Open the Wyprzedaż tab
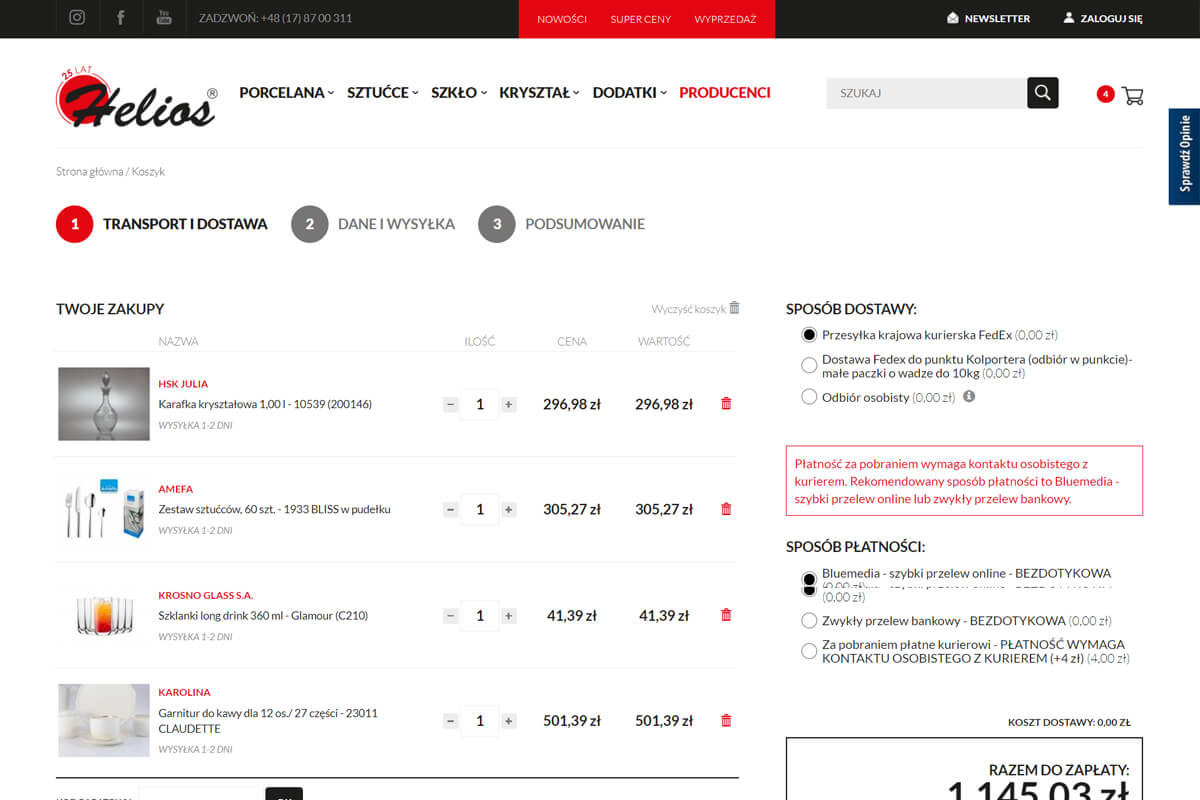The width and height of the screenshot is (1200, 800). coord(725,19)
